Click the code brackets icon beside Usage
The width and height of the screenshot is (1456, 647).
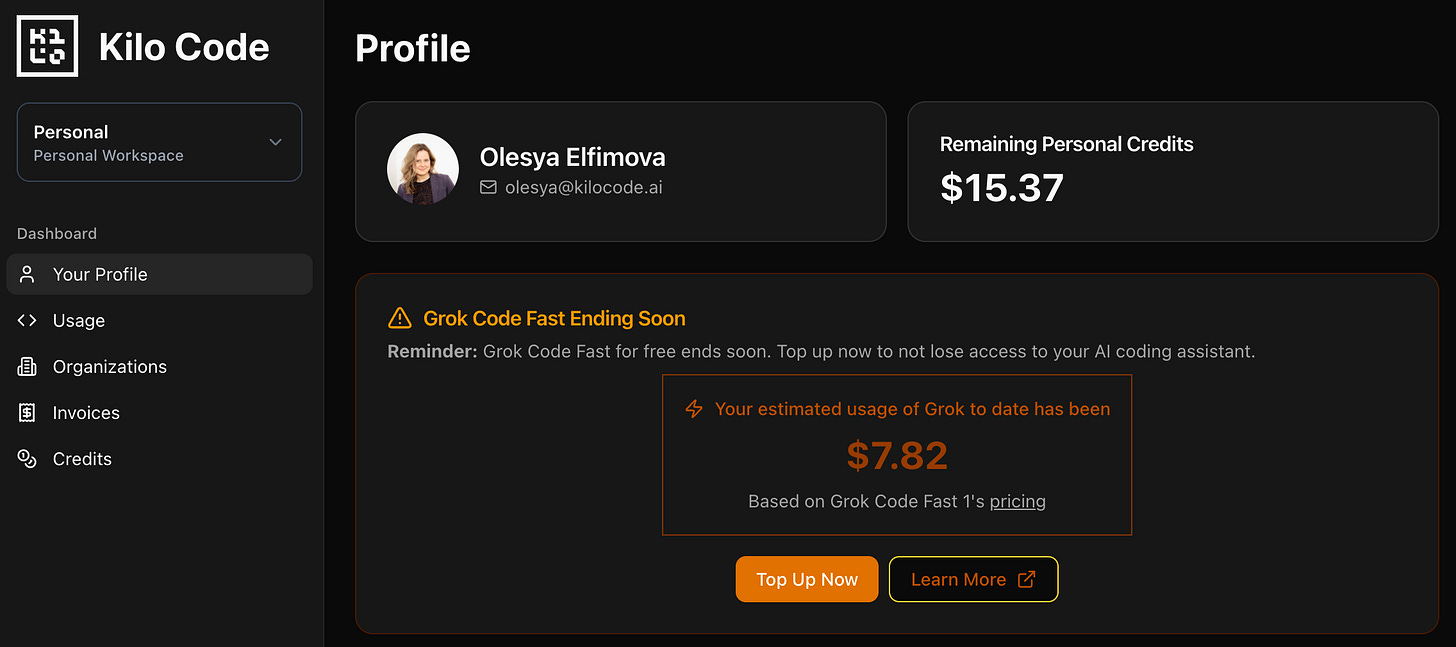(27, 320)
